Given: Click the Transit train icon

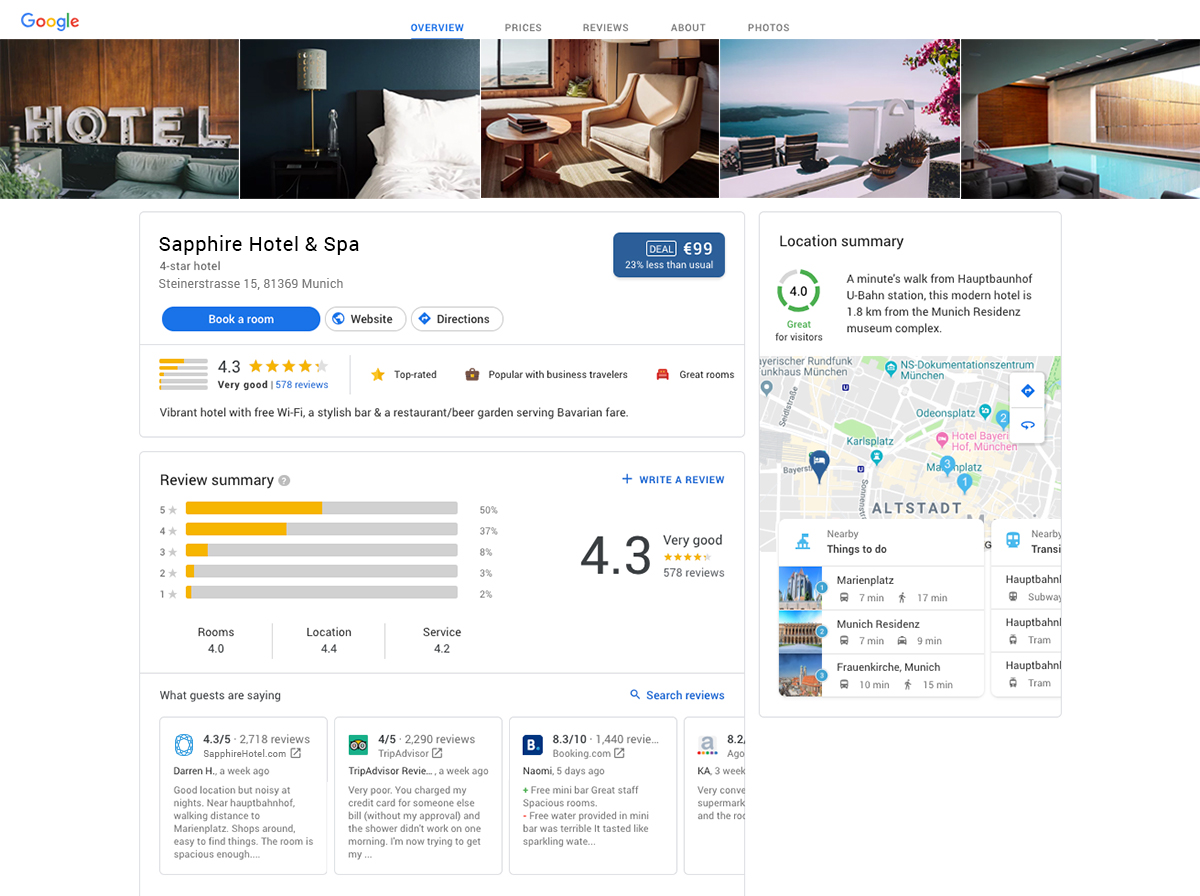Looking at the screenshot, I should tap(1013, 541).
